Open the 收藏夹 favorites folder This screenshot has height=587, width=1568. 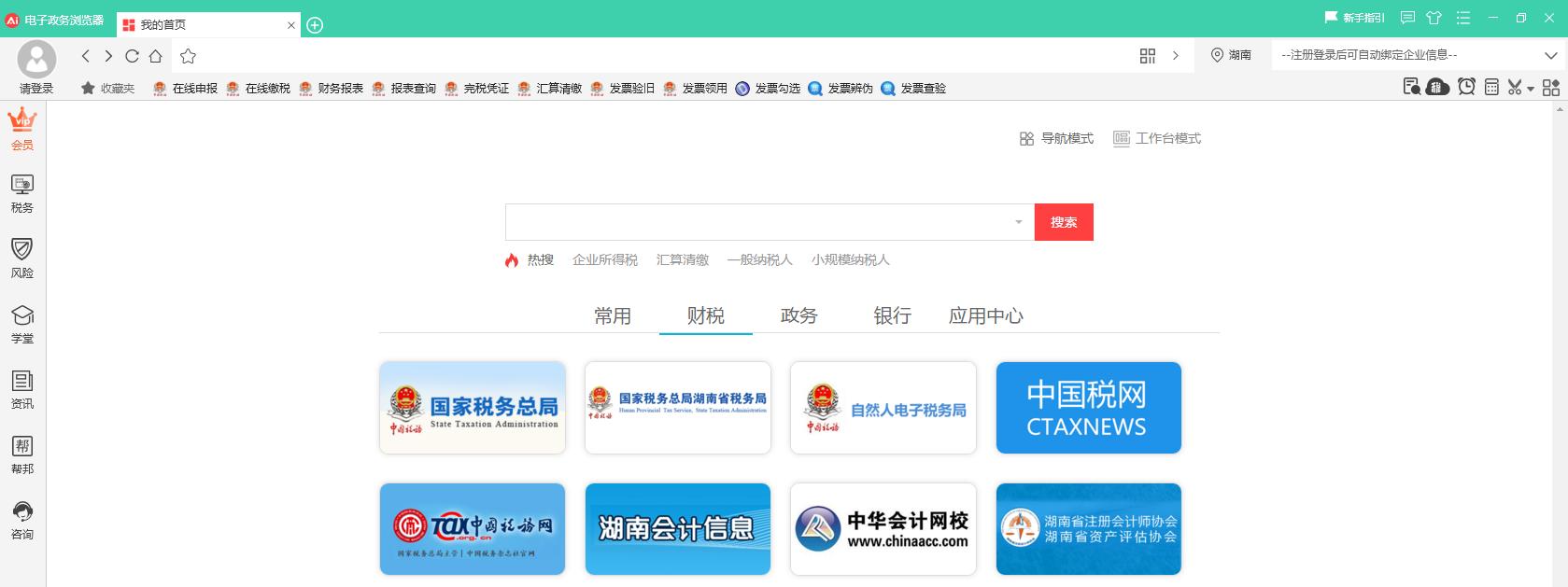(x=107, y=88)
